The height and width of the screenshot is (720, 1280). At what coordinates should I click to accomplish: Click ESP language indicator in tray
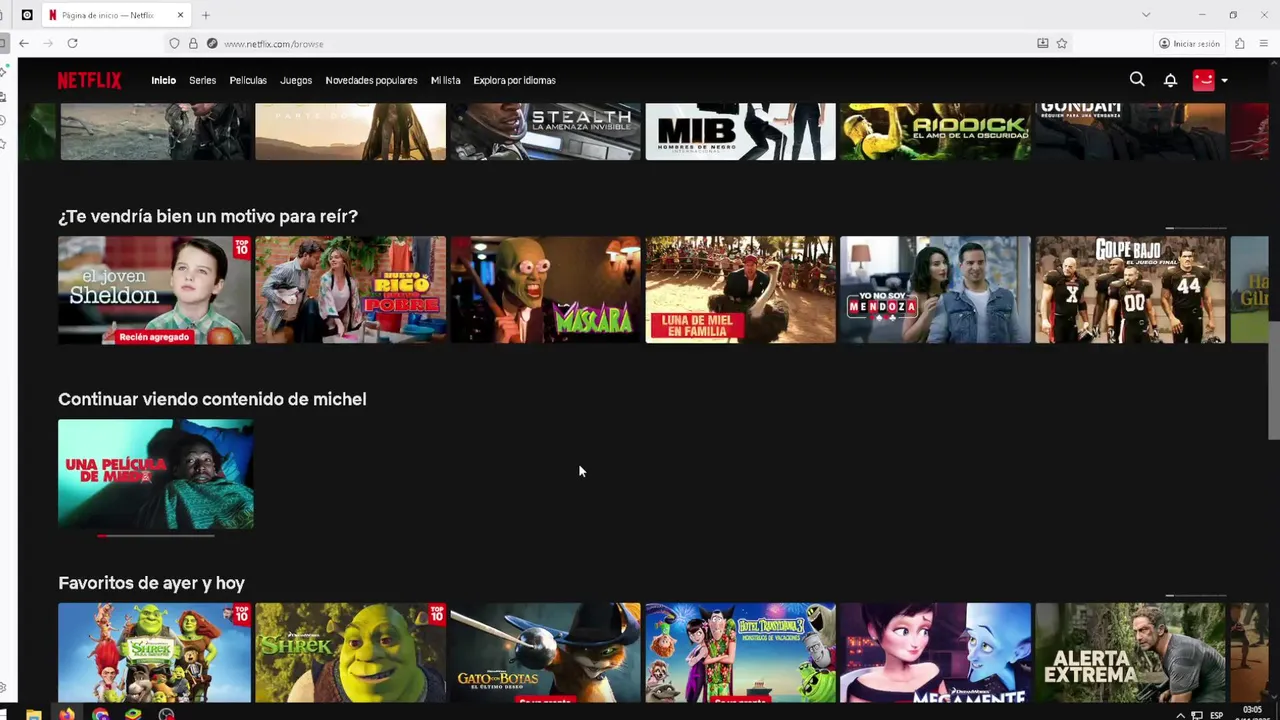tap(1217, 715)
